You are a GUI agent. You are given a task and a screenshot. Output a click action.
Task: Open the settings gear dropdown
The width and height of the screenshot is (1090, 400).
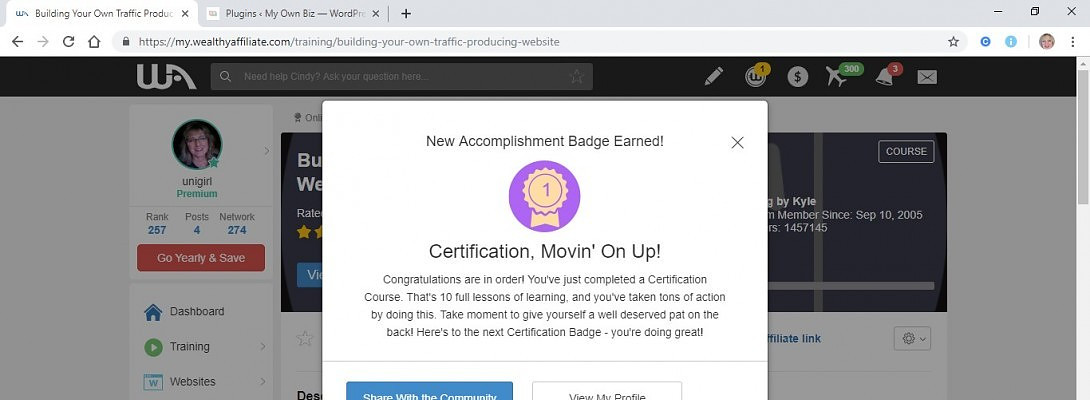[911, 339]
